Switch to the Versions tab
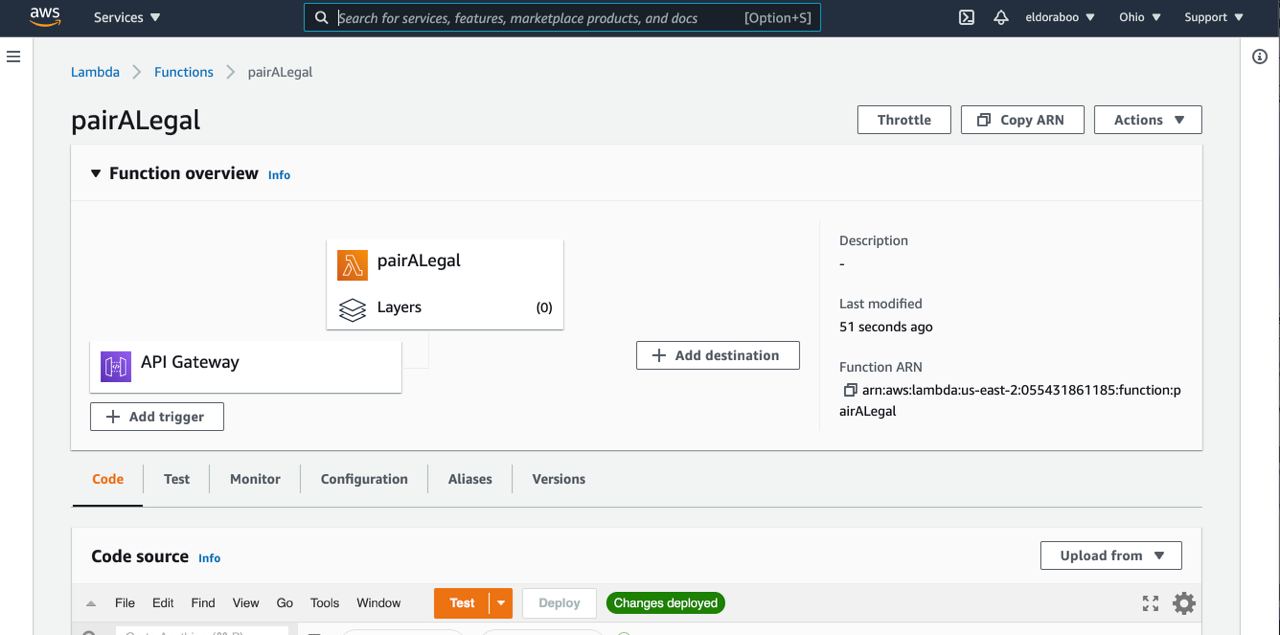 click(x=559, y=479)
